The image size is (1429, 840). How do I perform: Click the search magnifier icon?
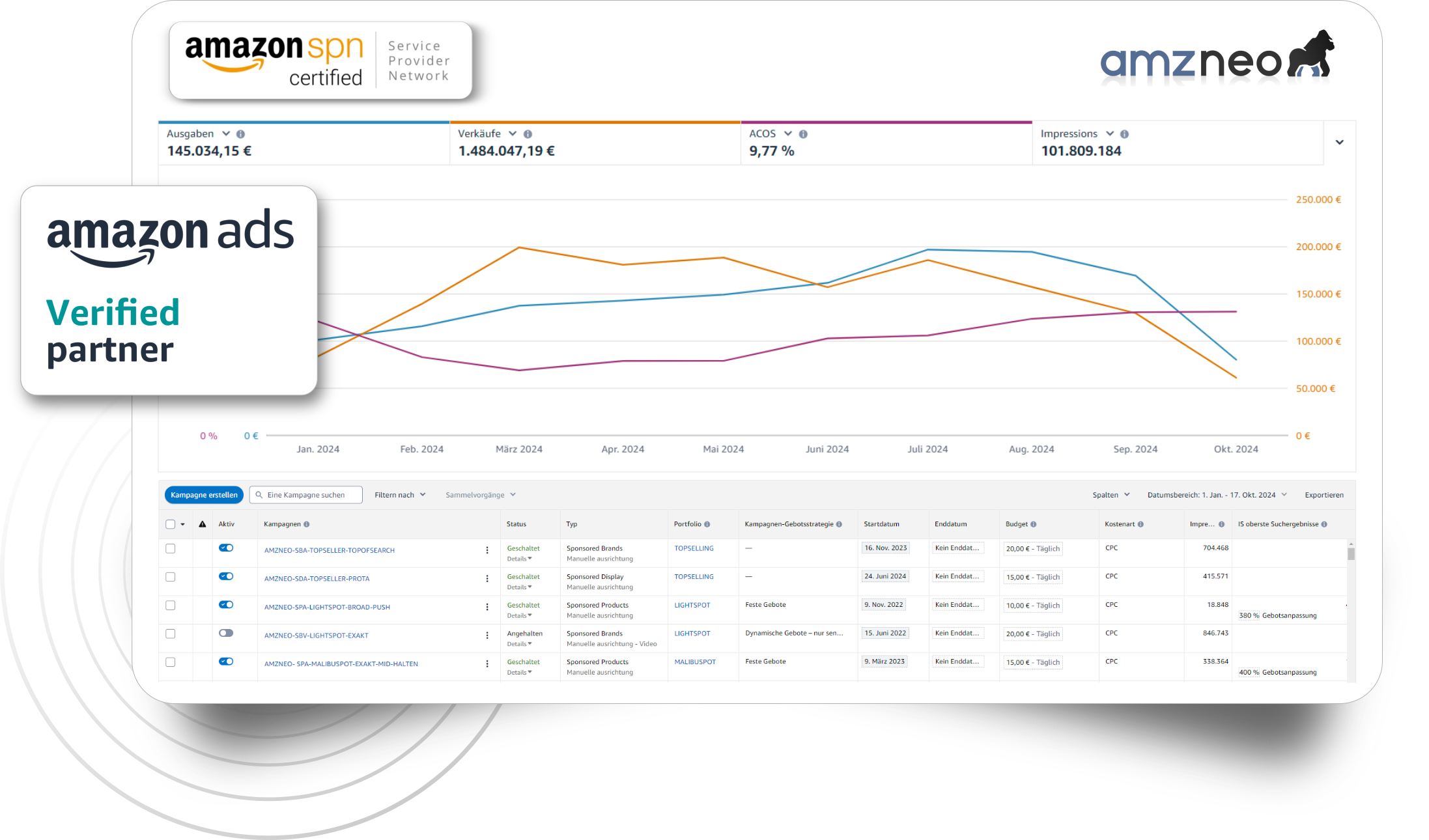pyautogui.click(x=259, y=495)
